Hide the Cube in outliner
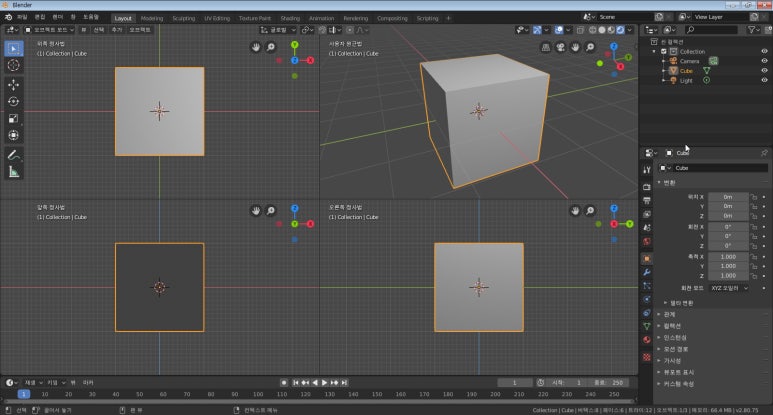Viewport: 773px width, 415px height. point(764,71)
